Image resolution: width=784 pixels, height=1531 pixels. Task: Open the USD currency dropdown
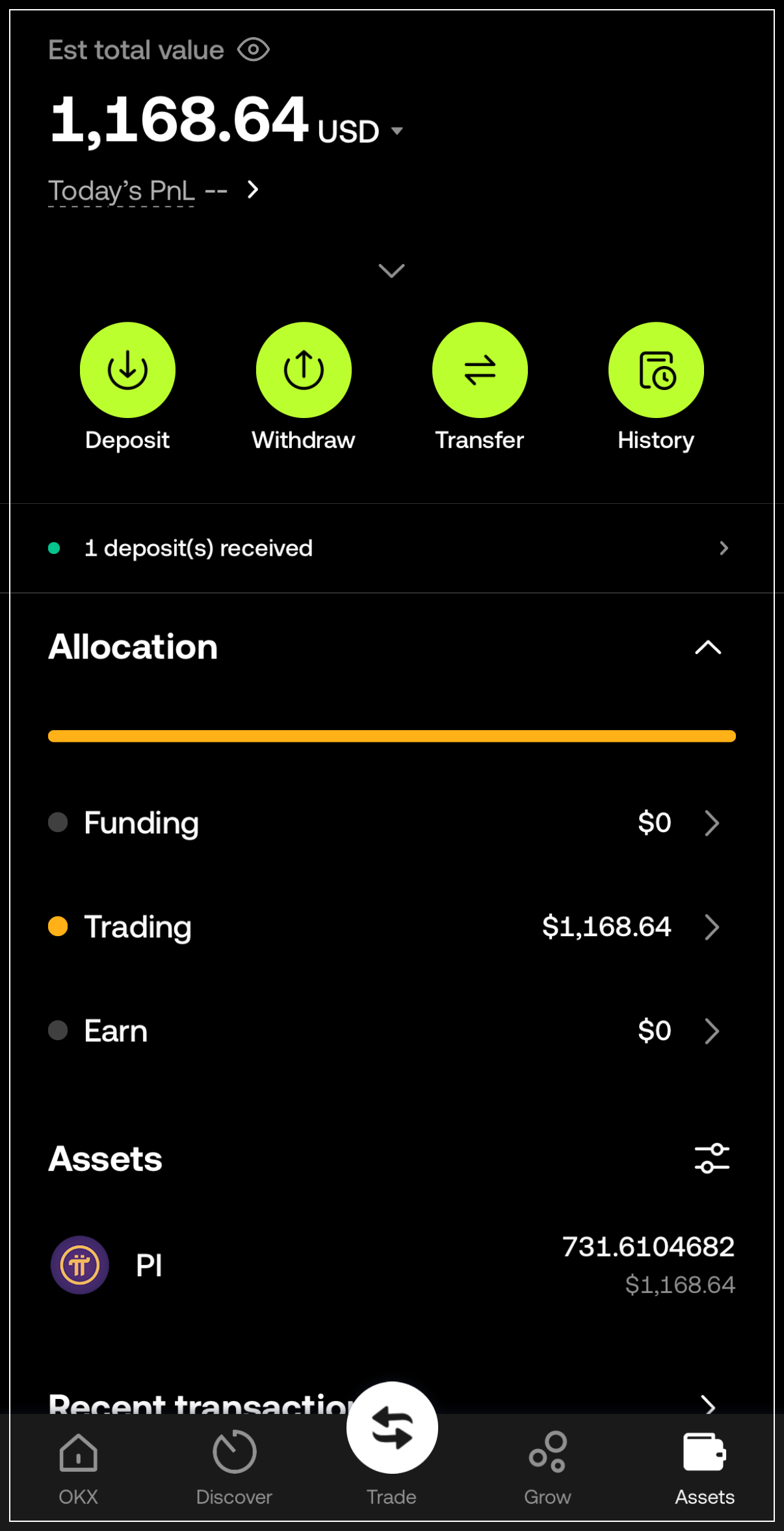360,131
